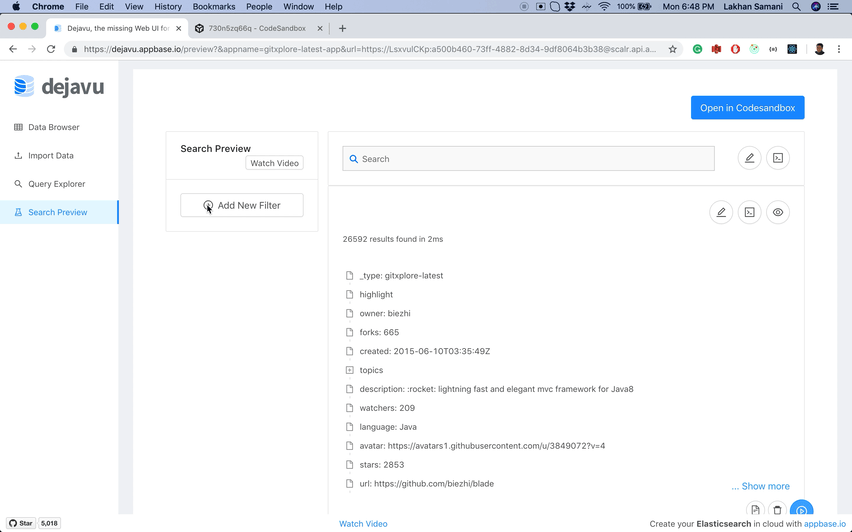Click the Wi-Fi status icon

tap(604, 7)
